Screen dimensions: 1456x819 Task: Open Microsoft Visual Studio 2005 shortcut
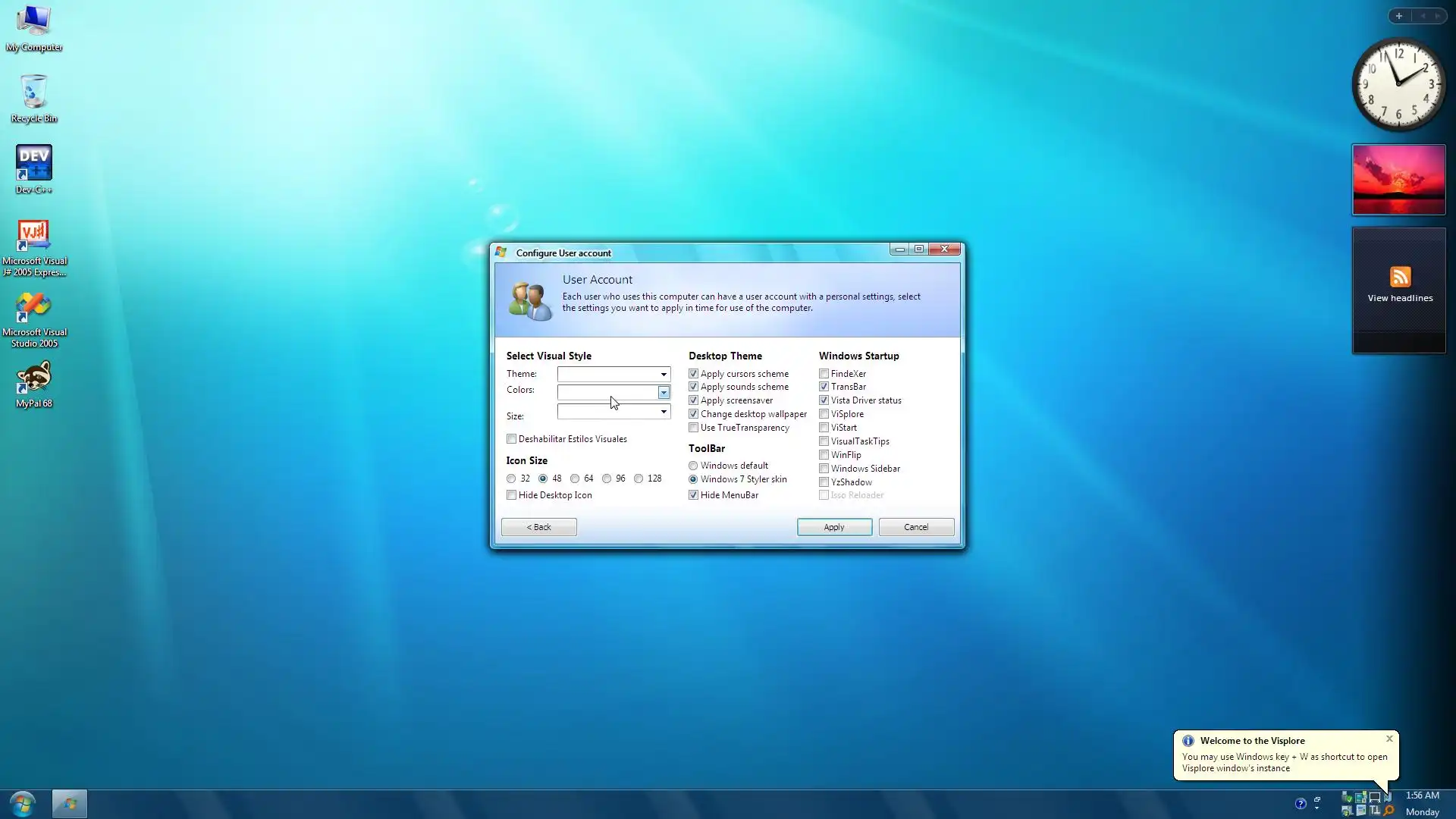34,307
